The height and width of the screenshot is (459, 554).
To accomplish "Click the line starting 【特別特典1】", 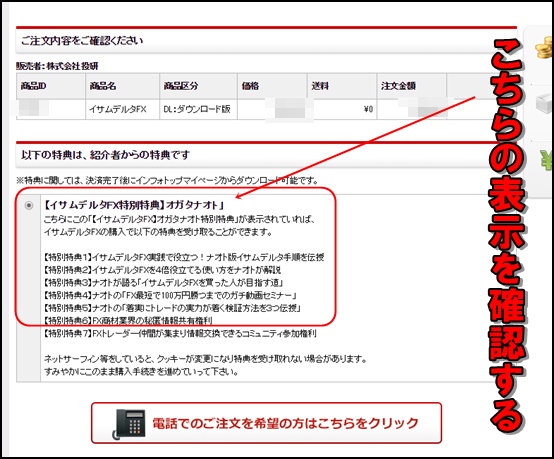I will coord(184,257).
